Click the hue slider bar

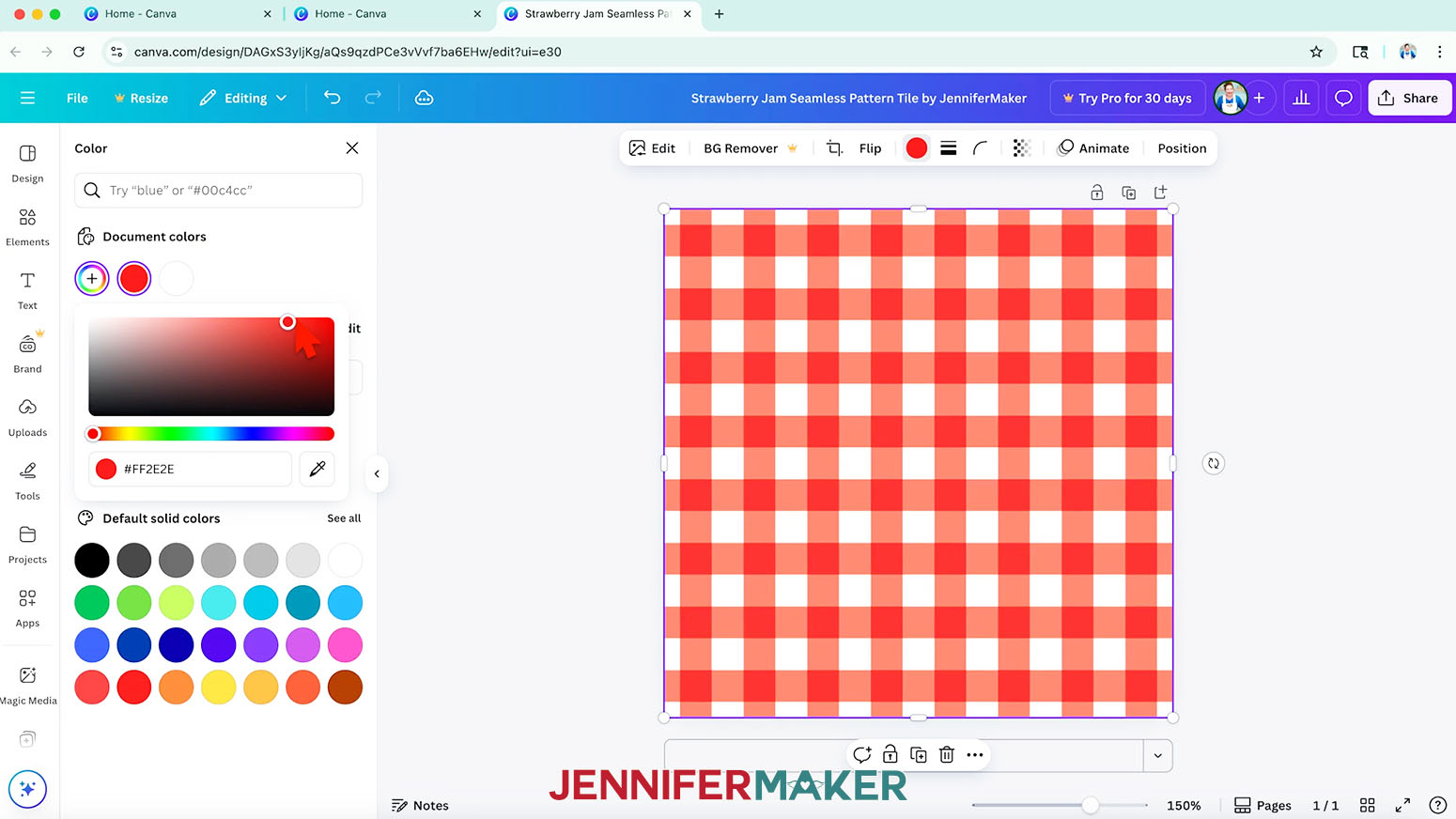click(211, 434)
